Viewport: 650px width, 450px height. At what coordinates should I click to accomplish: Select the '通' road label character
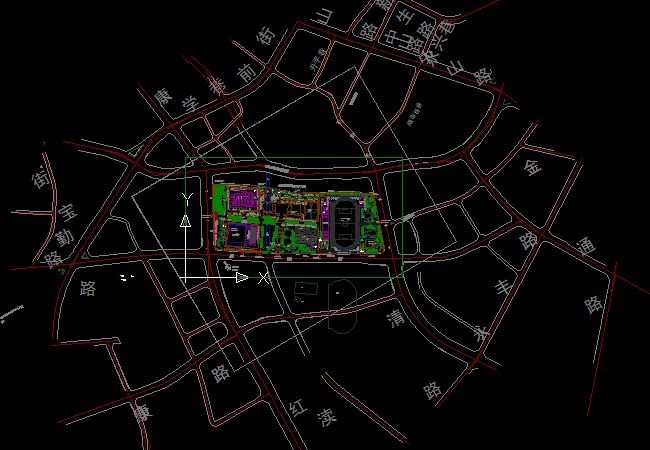tap(586, 246)
